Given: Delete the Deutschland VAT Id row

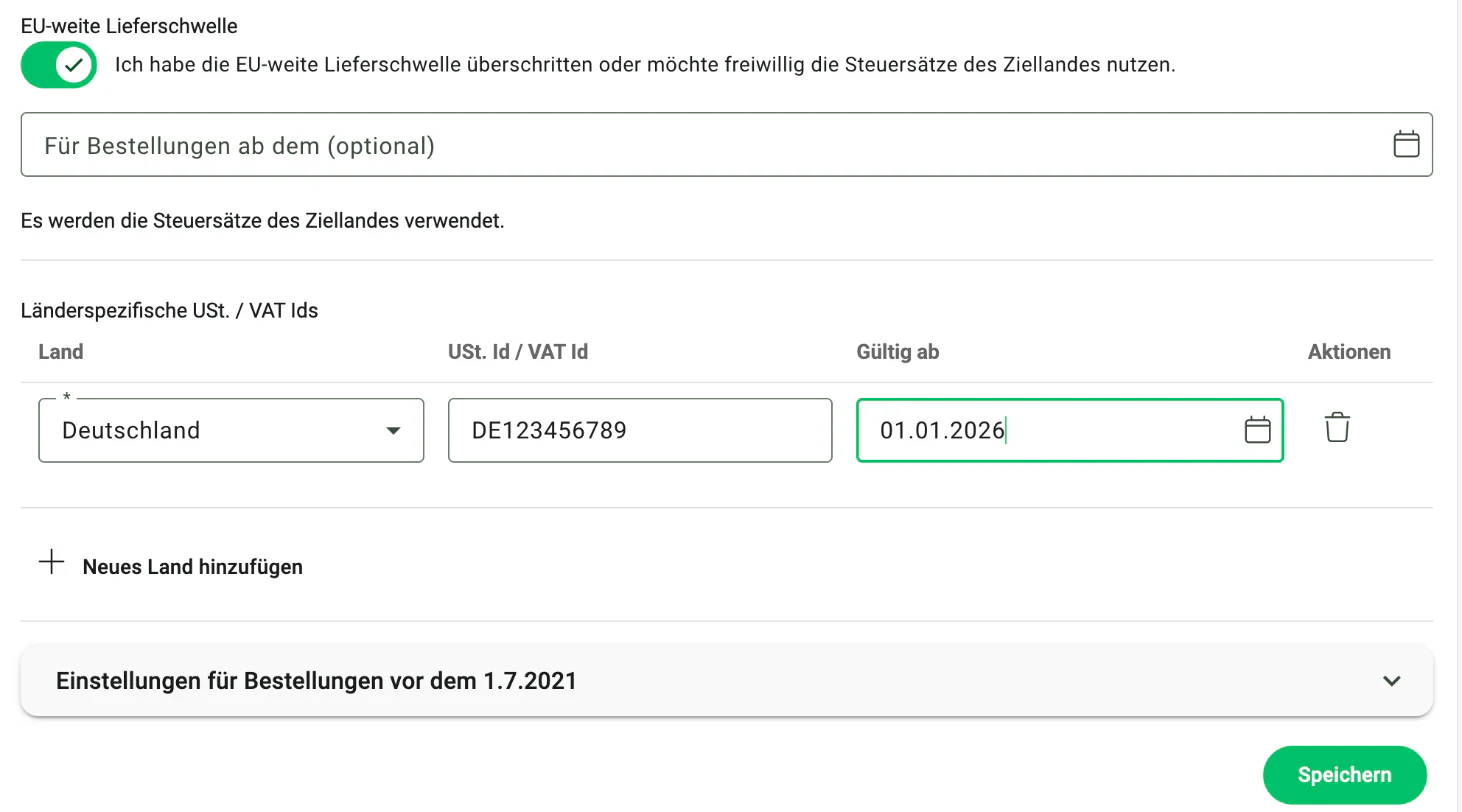Looking at the screenshot, I should point(1337,428).
